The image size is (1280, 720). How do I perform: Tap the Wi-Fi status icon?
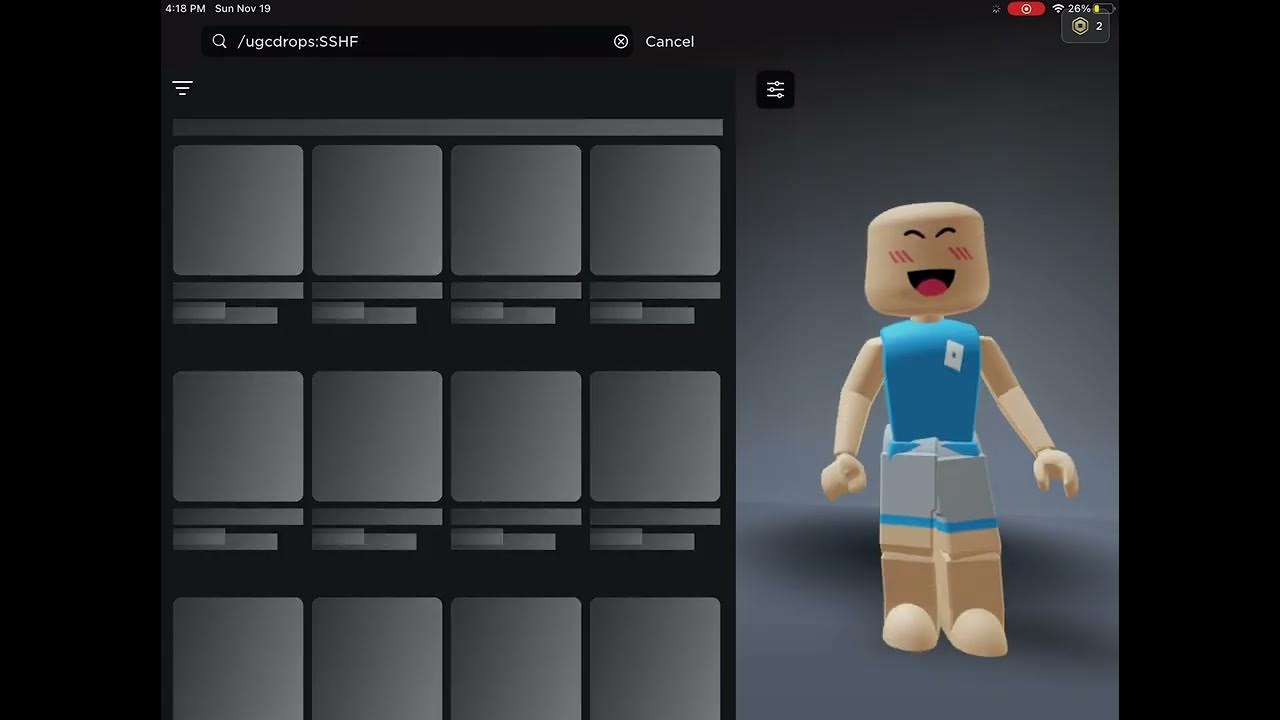[x=1058, y=9]
